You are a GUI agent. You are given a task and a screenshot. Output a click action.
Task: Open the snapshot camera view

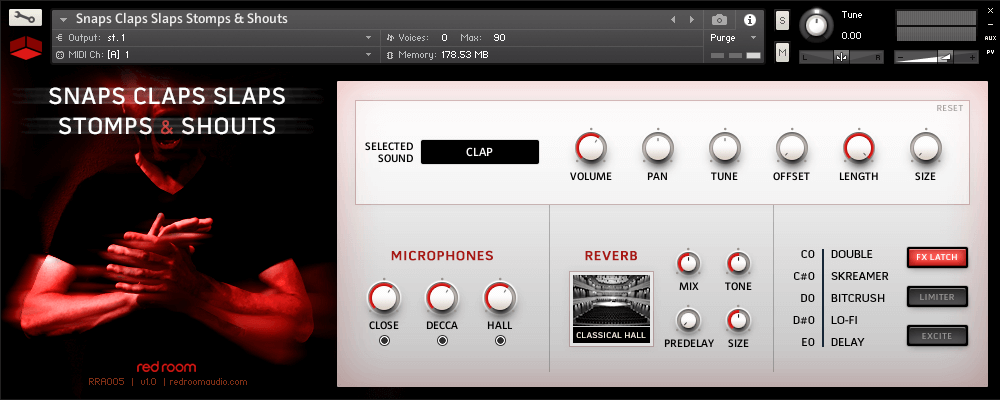coord(719,20)
